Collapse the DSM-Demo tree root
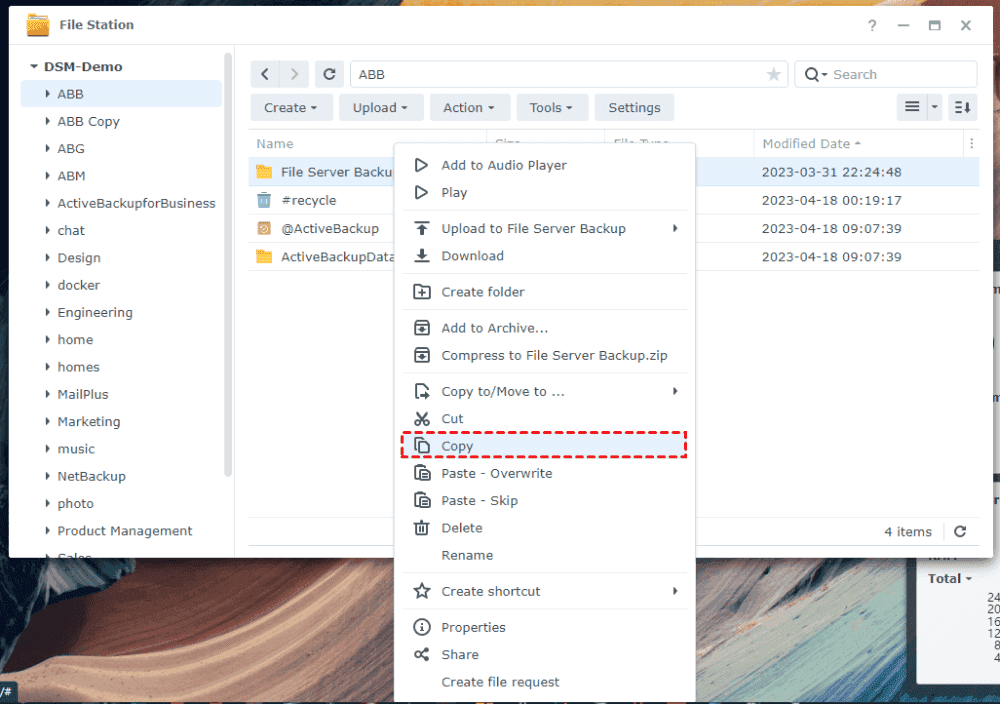 (x=34, y=66)
